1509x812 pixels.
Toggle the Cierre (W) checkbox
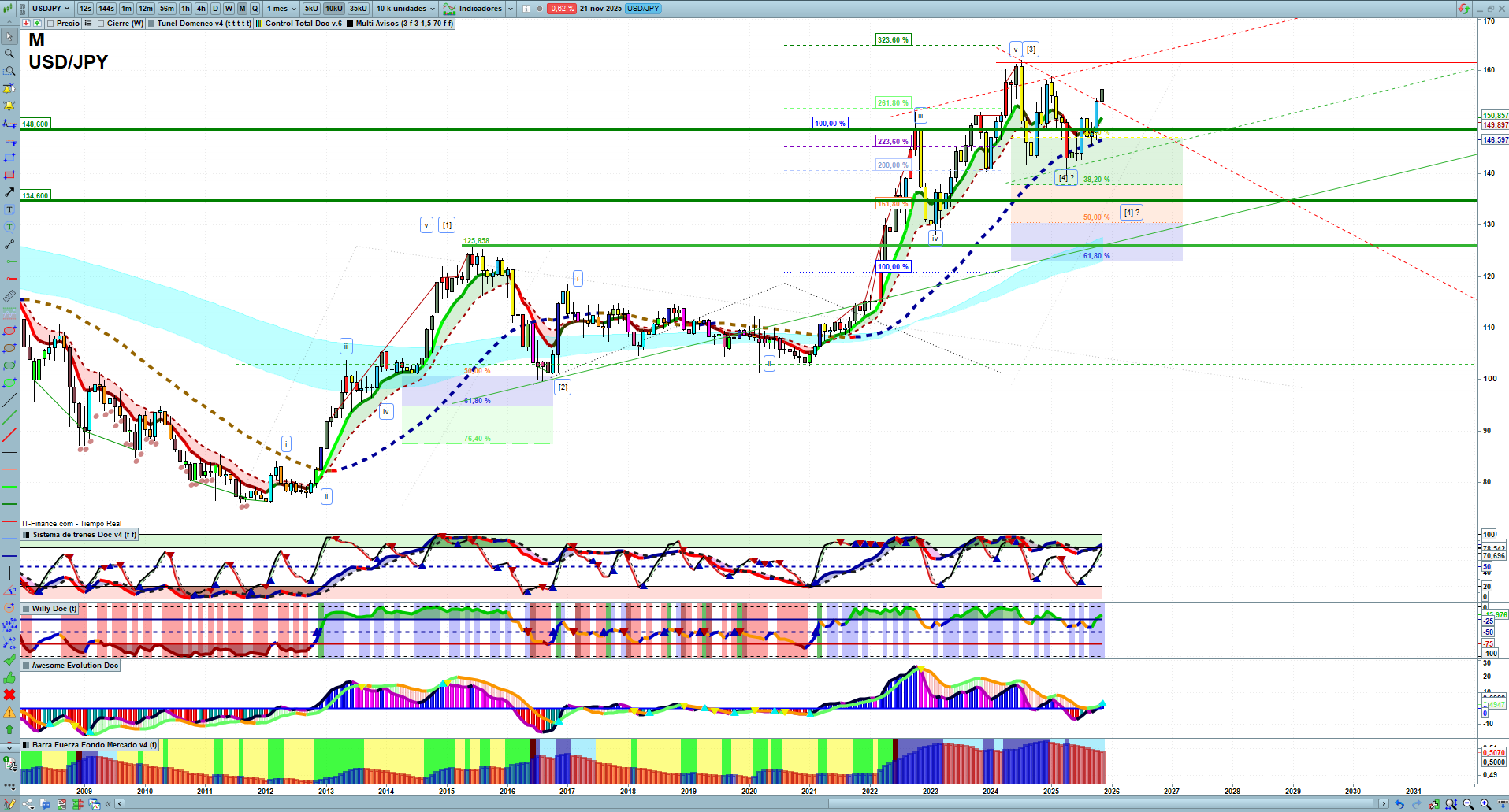tap(100, 24)
